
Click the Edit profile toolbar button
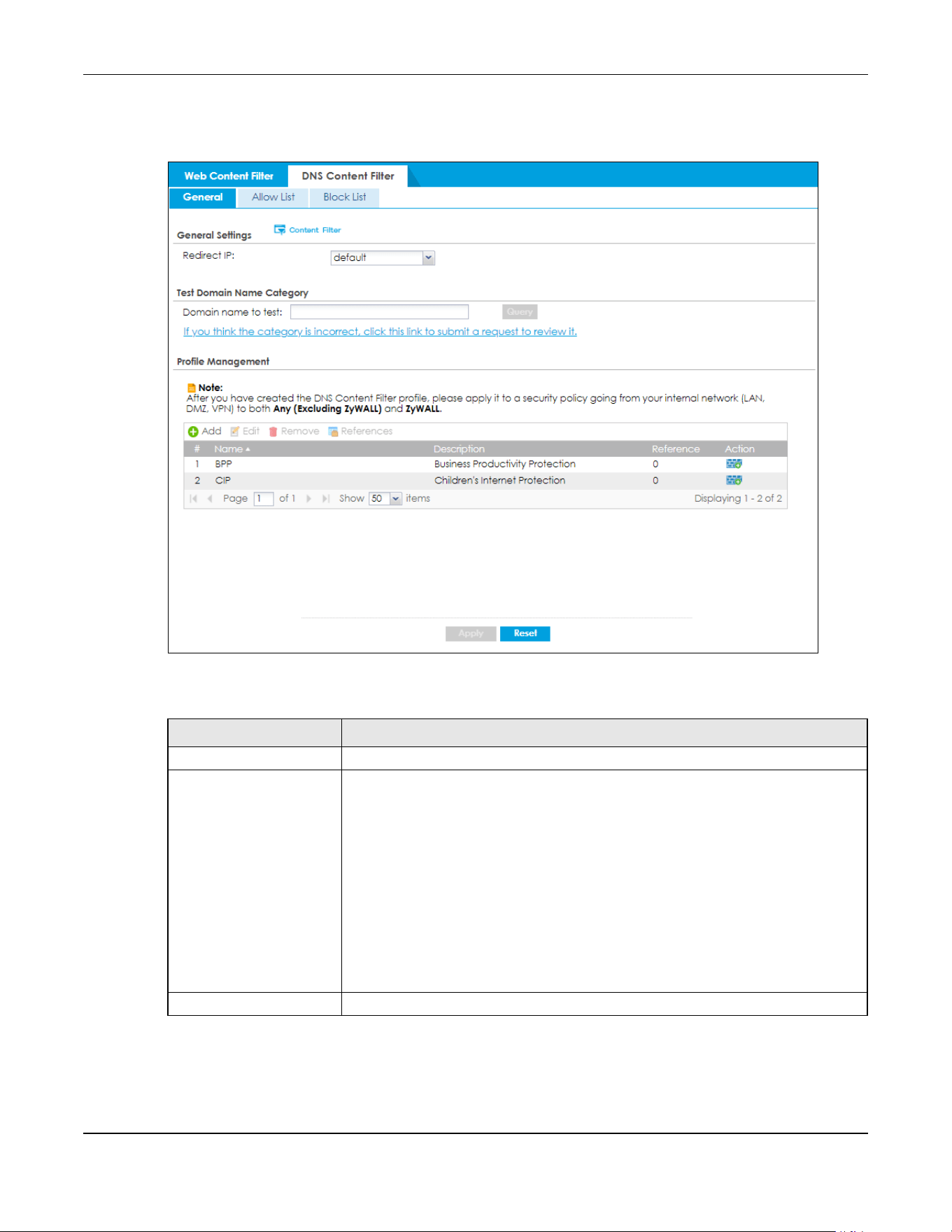pyautogui.click(x=245, y=431)
